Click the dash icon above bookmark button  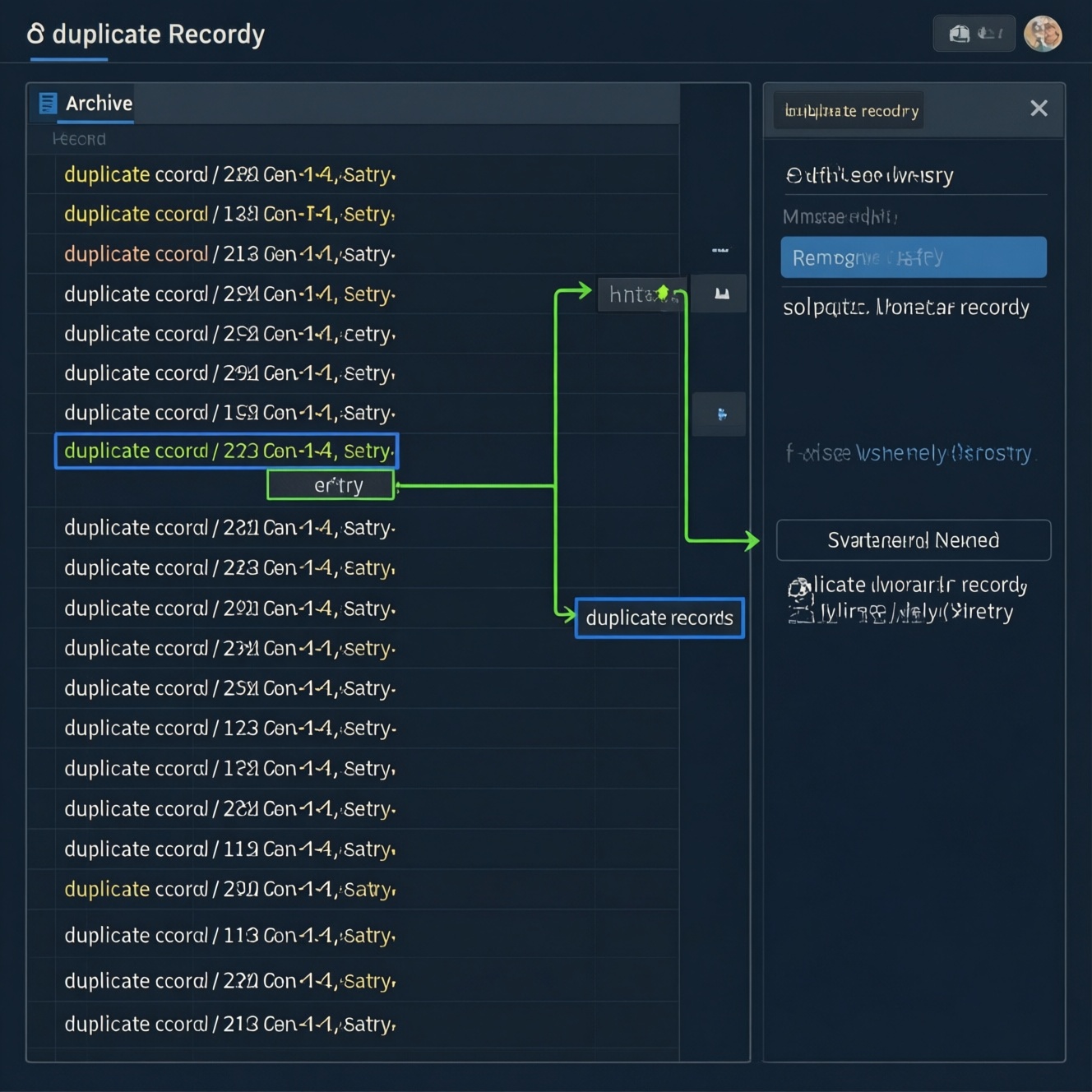point(720,250)
